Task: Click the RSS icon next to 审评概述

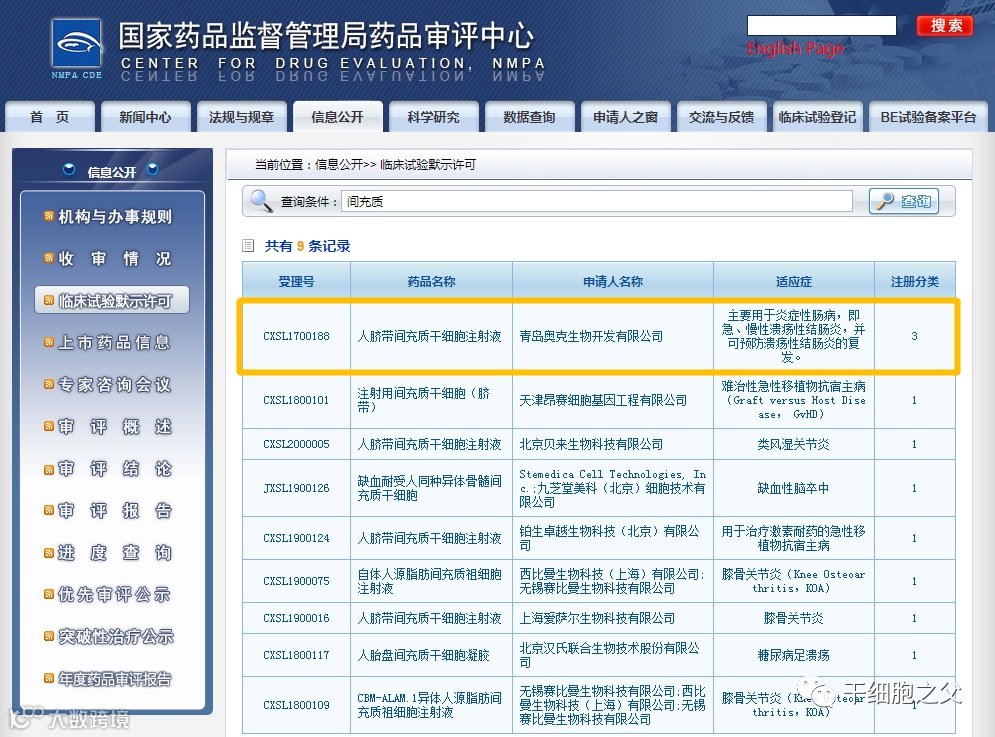Action: point(49,426)
